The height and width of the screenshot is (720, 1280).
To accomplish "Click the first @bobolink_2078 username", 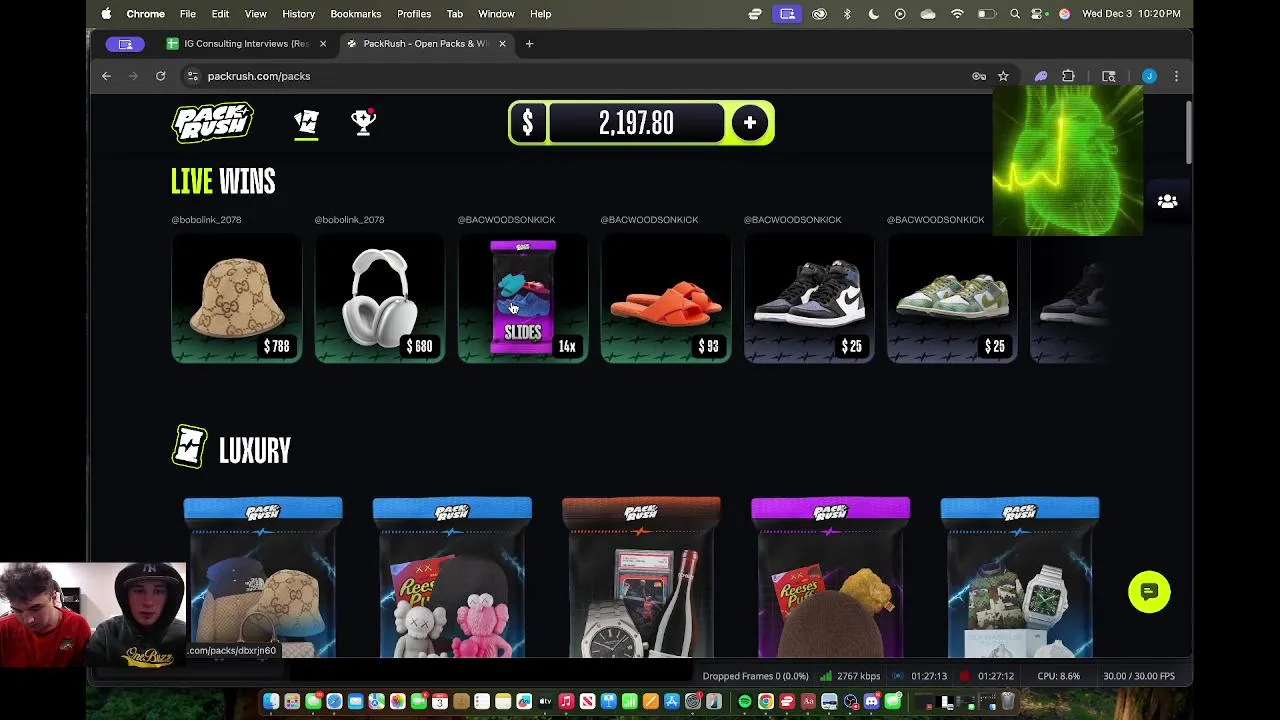I will pos(206,220).
